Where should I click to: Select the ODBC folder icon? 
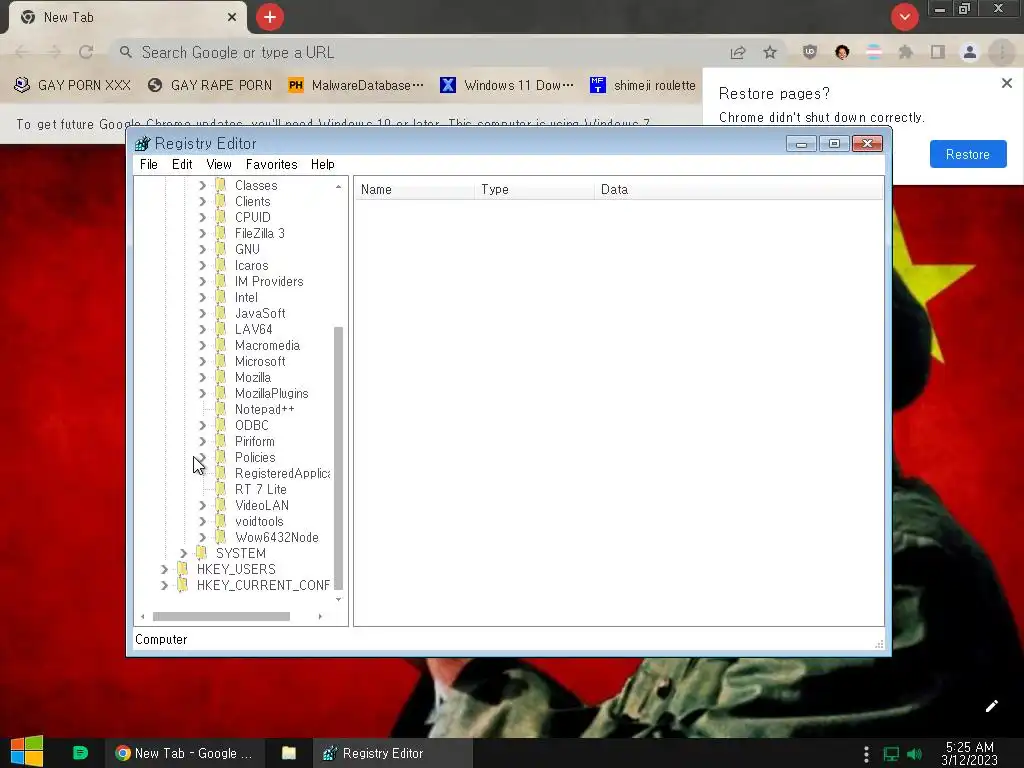point(221,425)
